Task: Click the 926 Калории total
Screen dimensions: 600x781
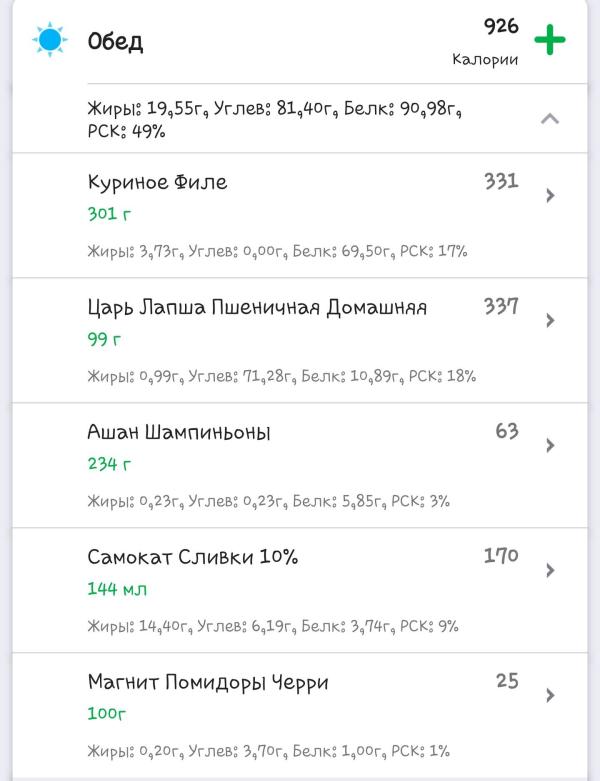Action: point(485,42)
